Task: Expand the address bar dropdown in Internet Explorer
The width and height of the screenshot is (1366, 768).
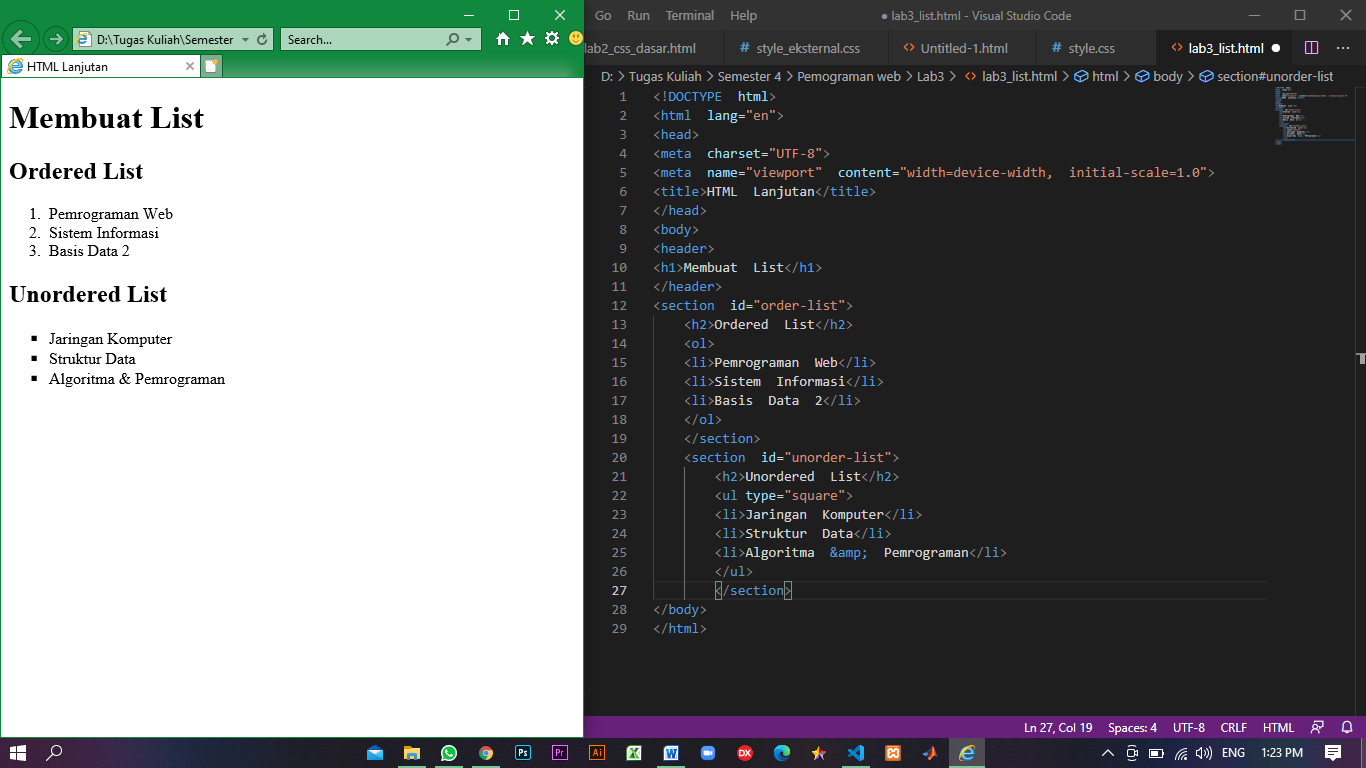Action: pyautogui.click(x=246, y=40)
